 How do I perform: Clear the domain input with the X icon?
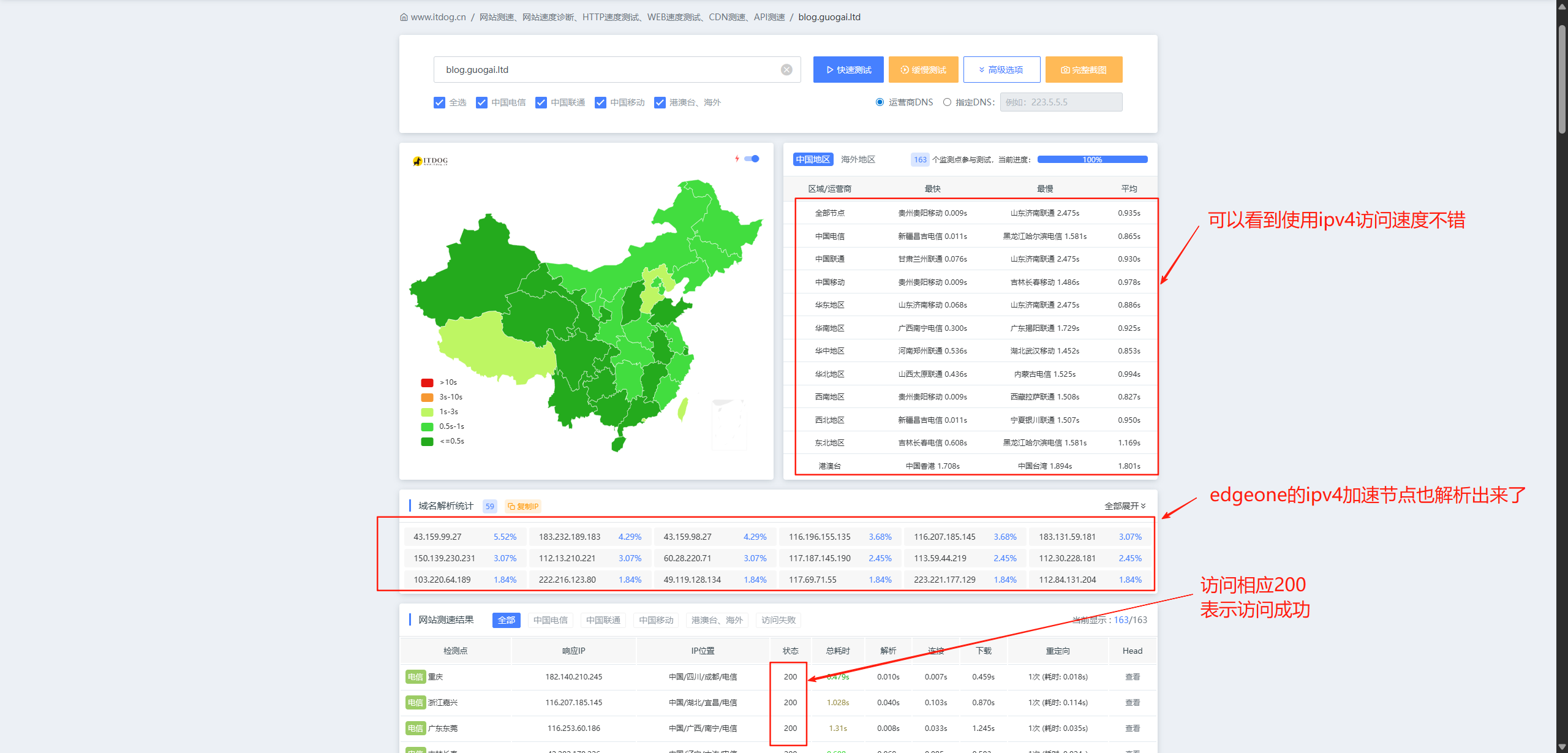[x=786, y=70]
